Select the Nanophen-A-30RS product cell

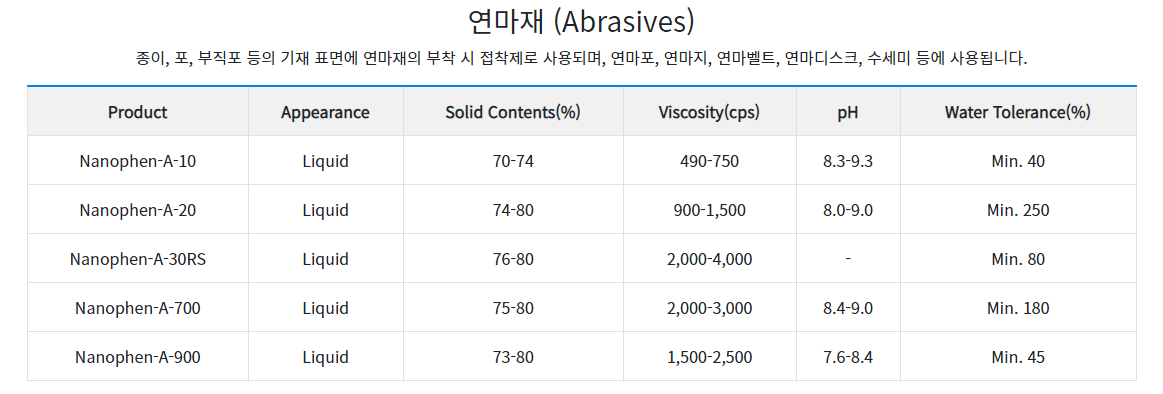(x=138, y=259)
